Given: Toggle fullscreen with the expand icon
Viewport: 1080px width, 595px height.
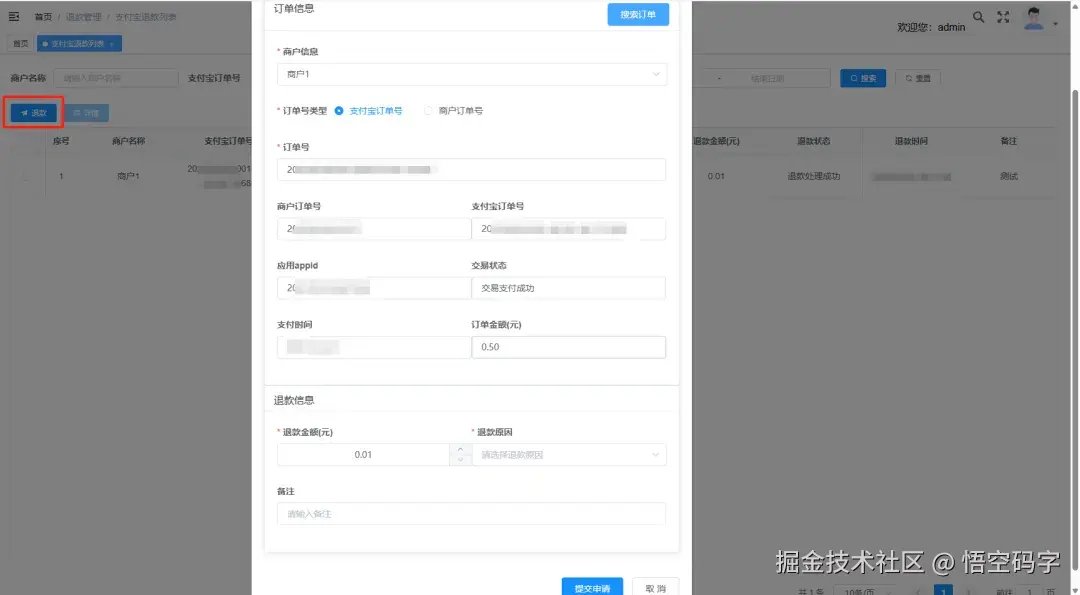Looking at the screenshot, I should (x=1003, y=17).
